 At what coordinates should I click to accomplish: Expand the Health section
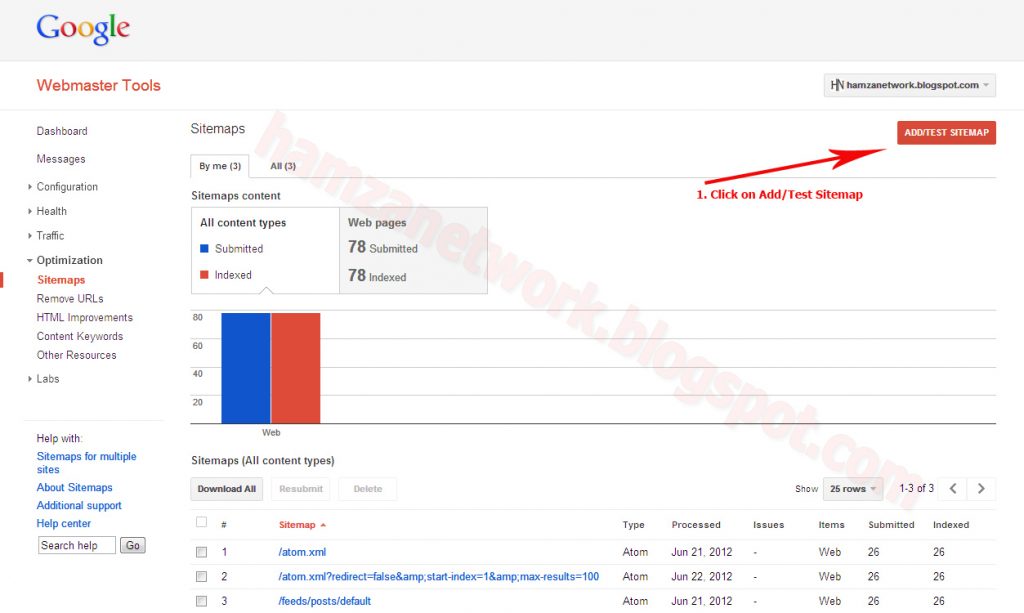coord(51,211)
